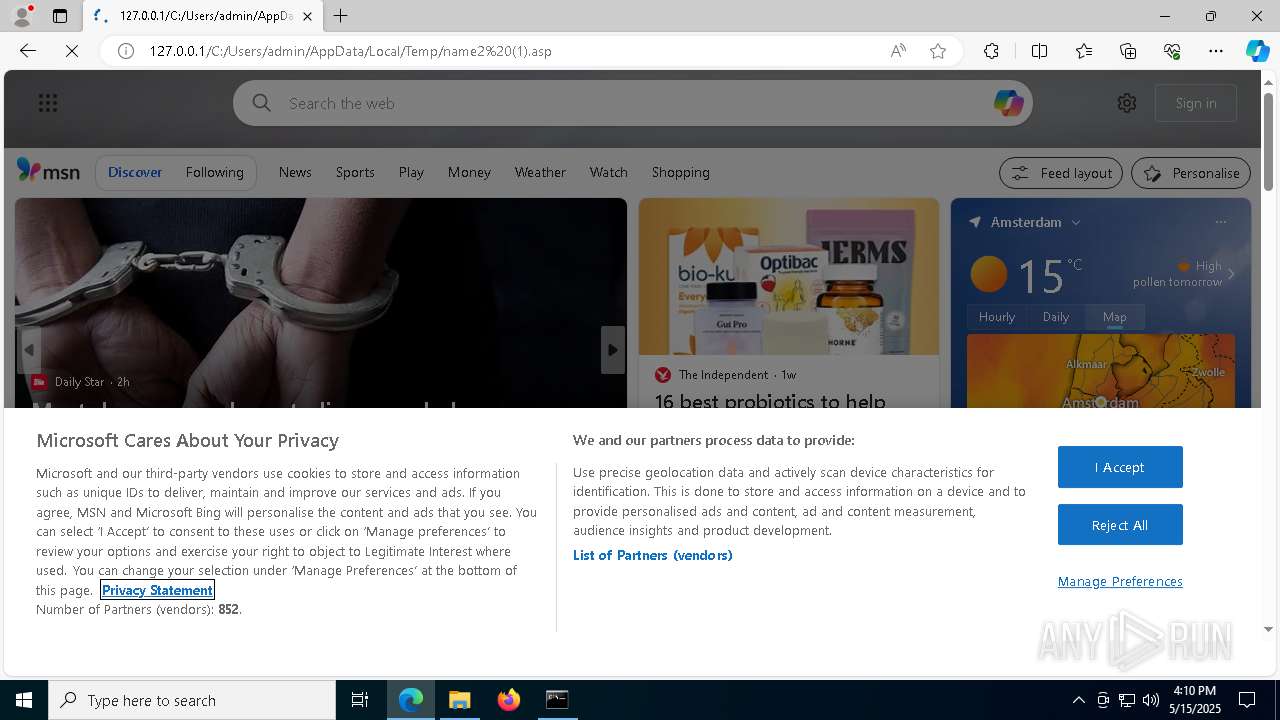This screenshot has width=1280, height=720.
Task: Open a new browser tab
Action: 341,16
